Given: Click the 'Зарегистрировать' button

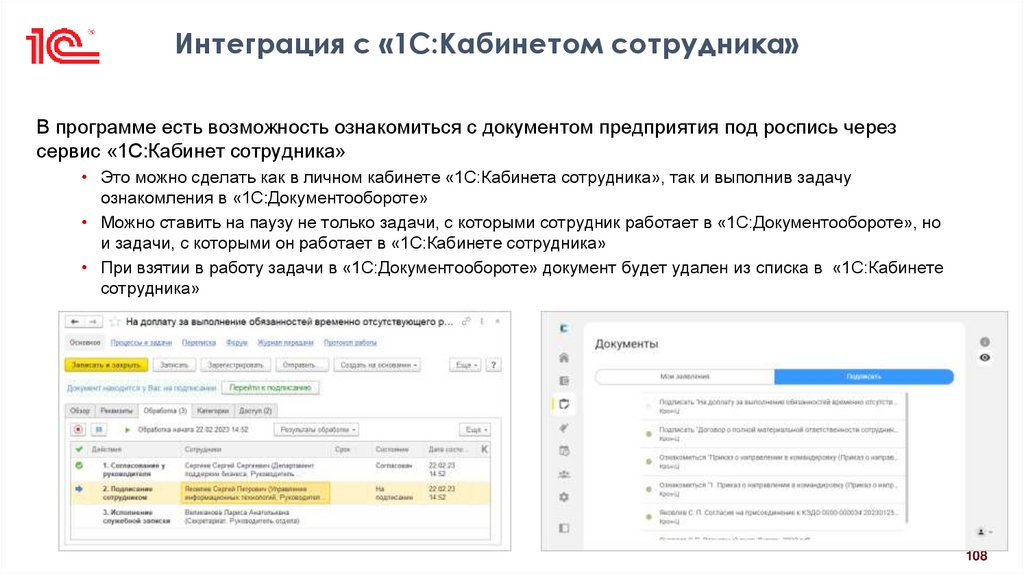Looking at the screenshot, I should (x=235, y=365).
